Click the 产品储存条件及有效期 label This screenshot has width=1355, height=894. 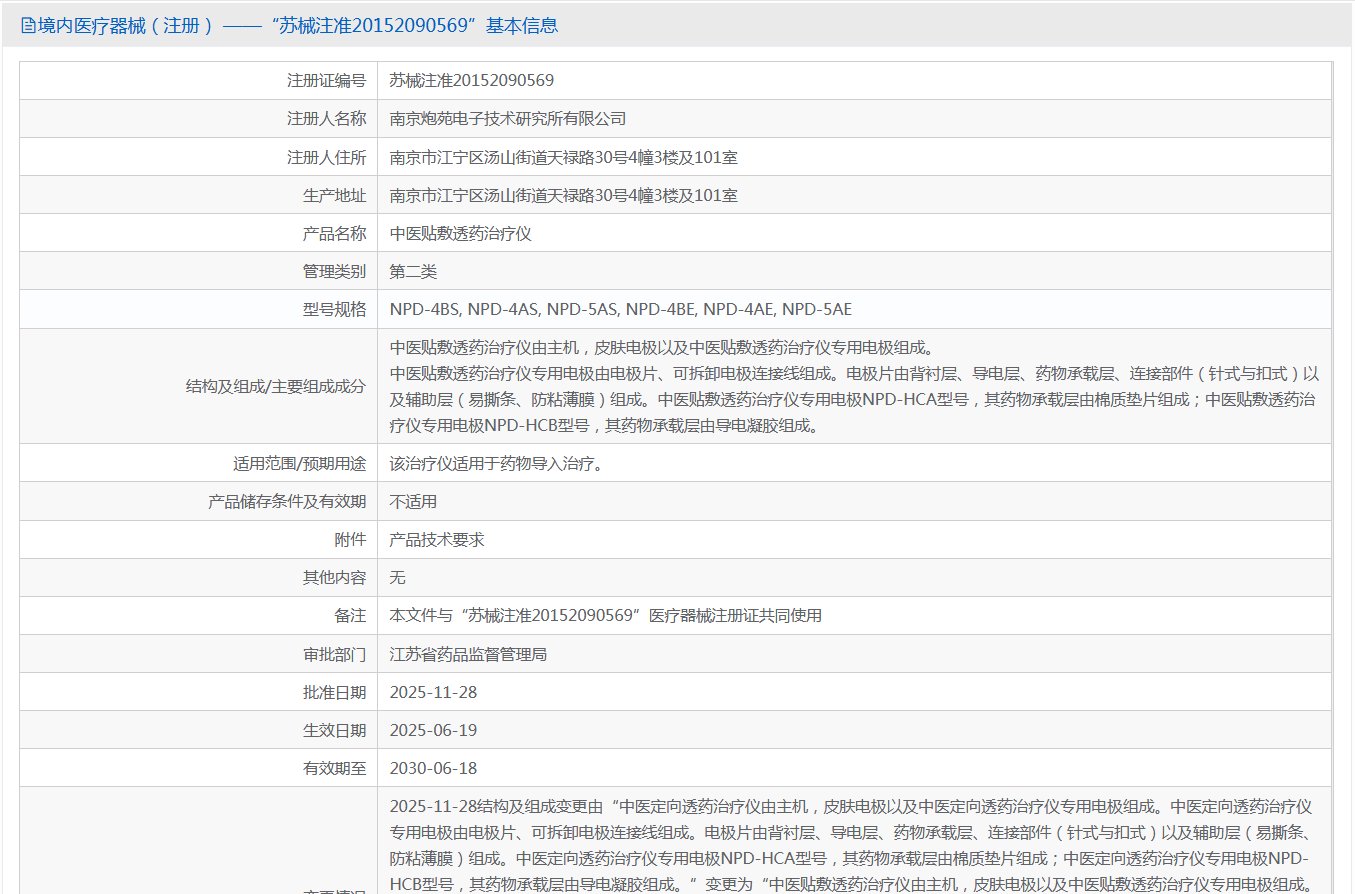[x=287, y=501]
